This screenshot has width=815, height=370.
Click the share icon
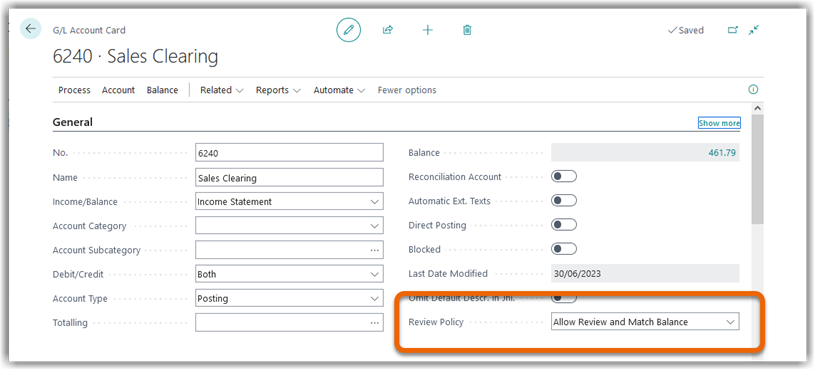pyautogui.click(x=387, y=30)
